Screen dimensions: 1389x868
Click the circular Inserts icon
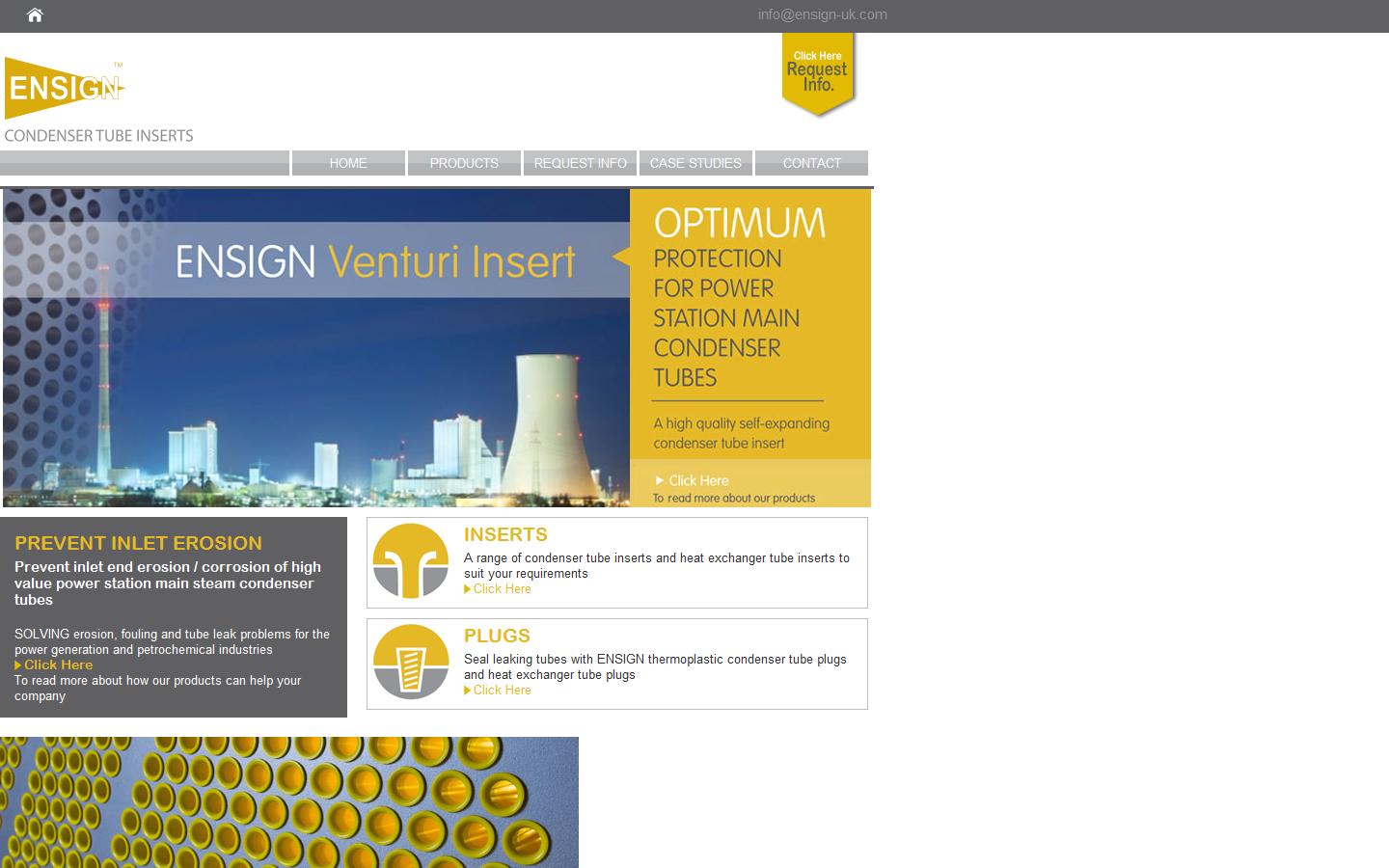point(411,561)
